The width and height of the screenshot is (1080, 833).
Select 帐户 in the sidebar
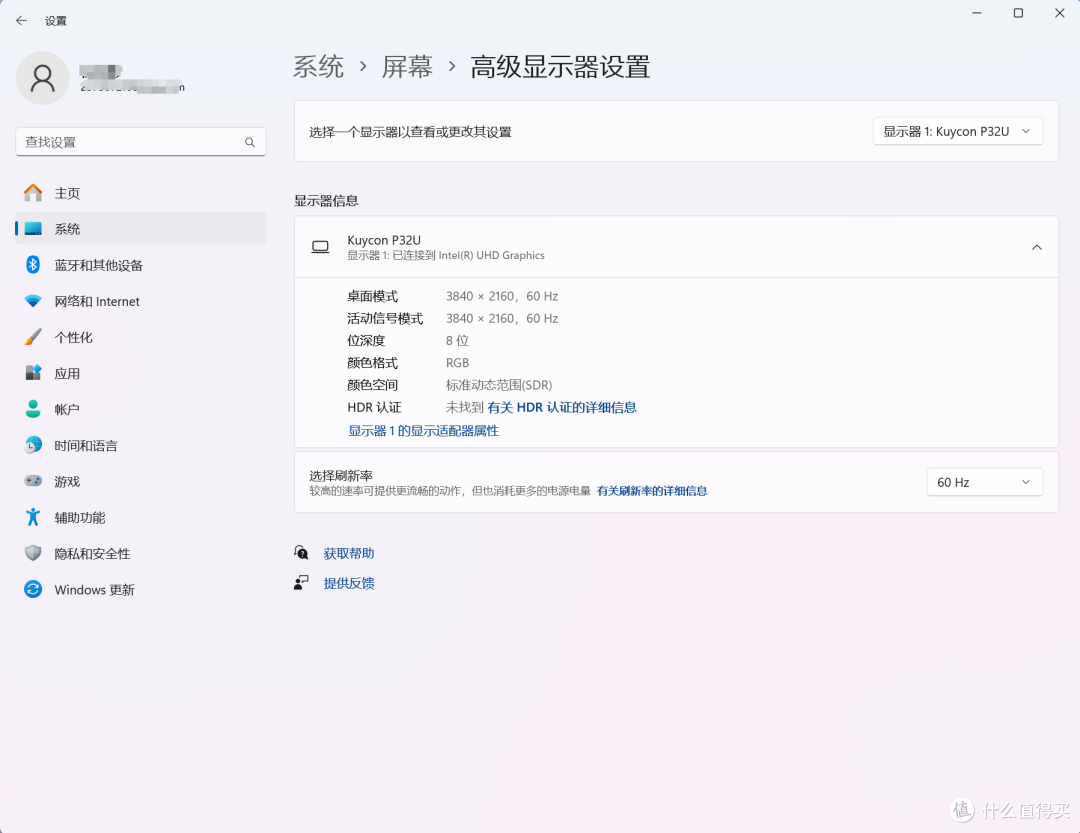tap(141, 409)
